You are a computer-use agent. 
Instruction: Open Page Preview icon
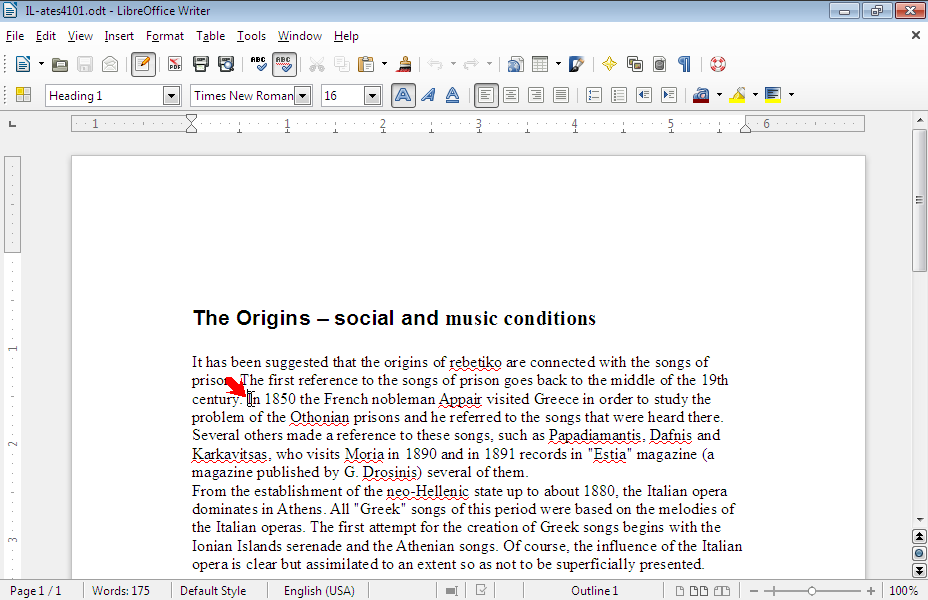pyautogui.click(x=226, y=64)
